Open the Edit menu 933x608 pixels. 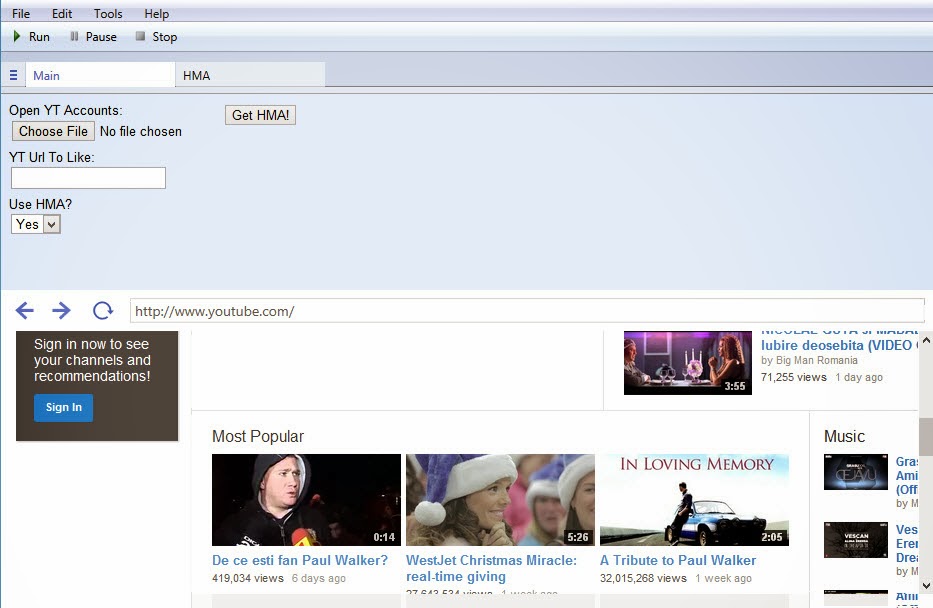pos(62,13)
